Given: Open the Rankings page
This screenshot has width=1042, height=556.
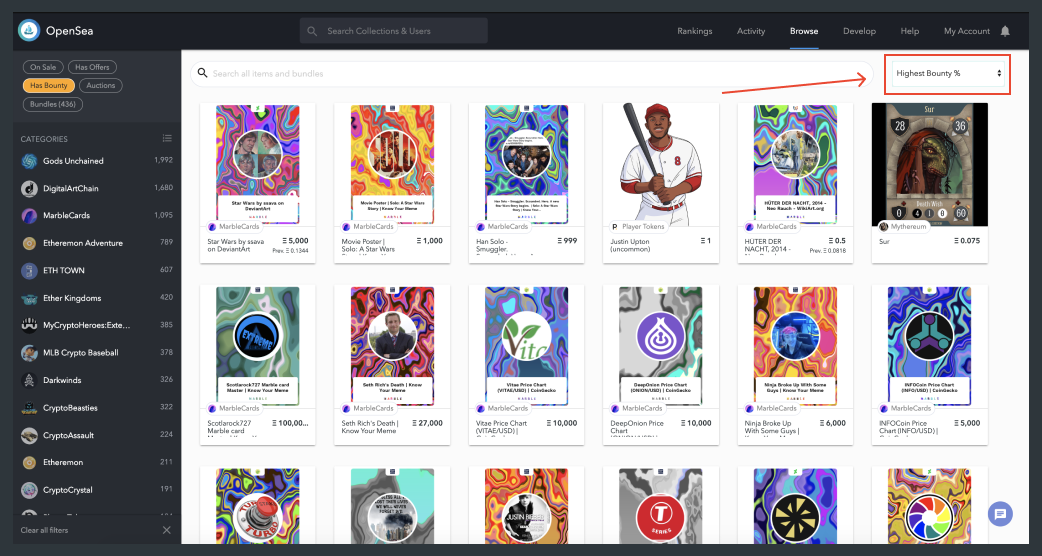Looking at the screenshot, I should 694,31.
